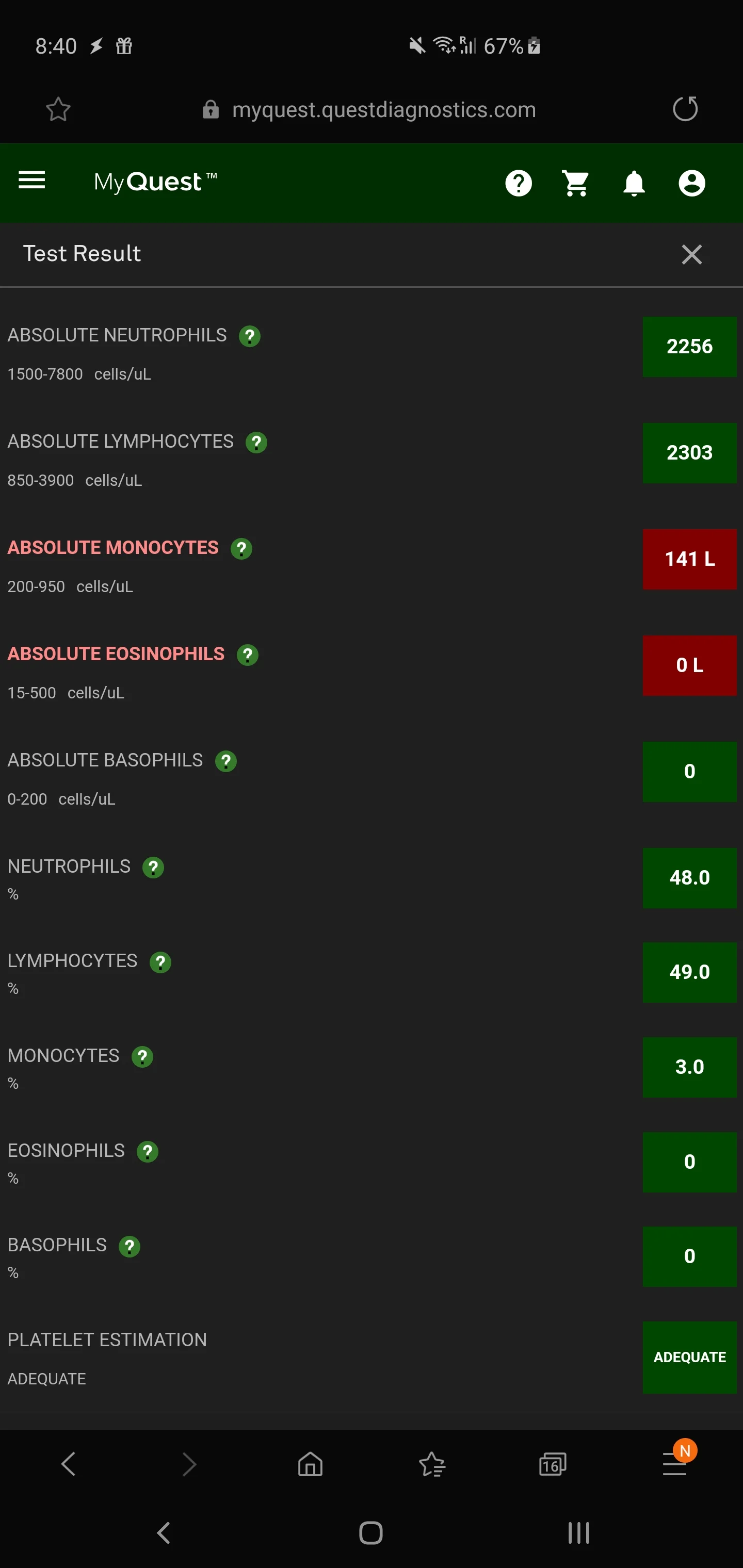Open the help icon in the header
Image resolution: width=743 pixels, height=1568 pixels.
(518, 183)
